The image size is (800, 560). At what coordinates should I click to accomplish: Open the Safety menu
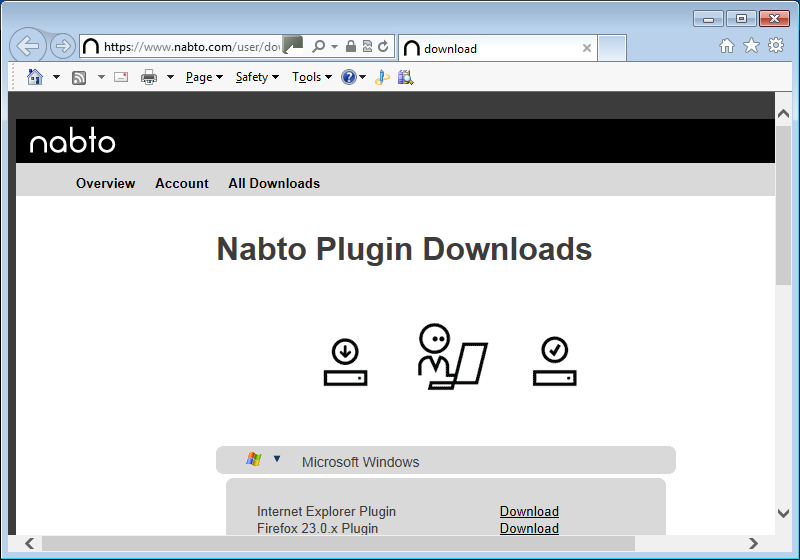(x=257, y=77)
